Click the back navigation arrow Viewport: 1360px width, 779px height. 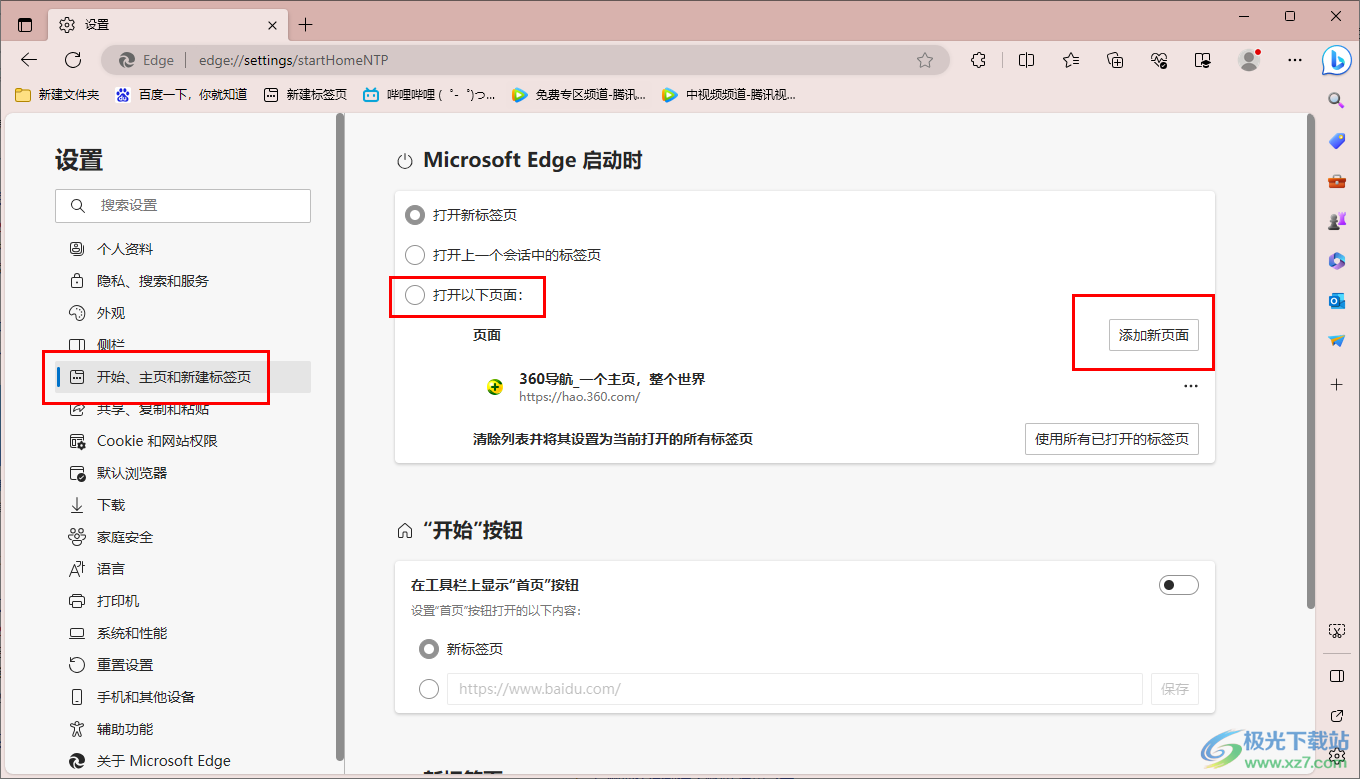(x=29, y=60)
